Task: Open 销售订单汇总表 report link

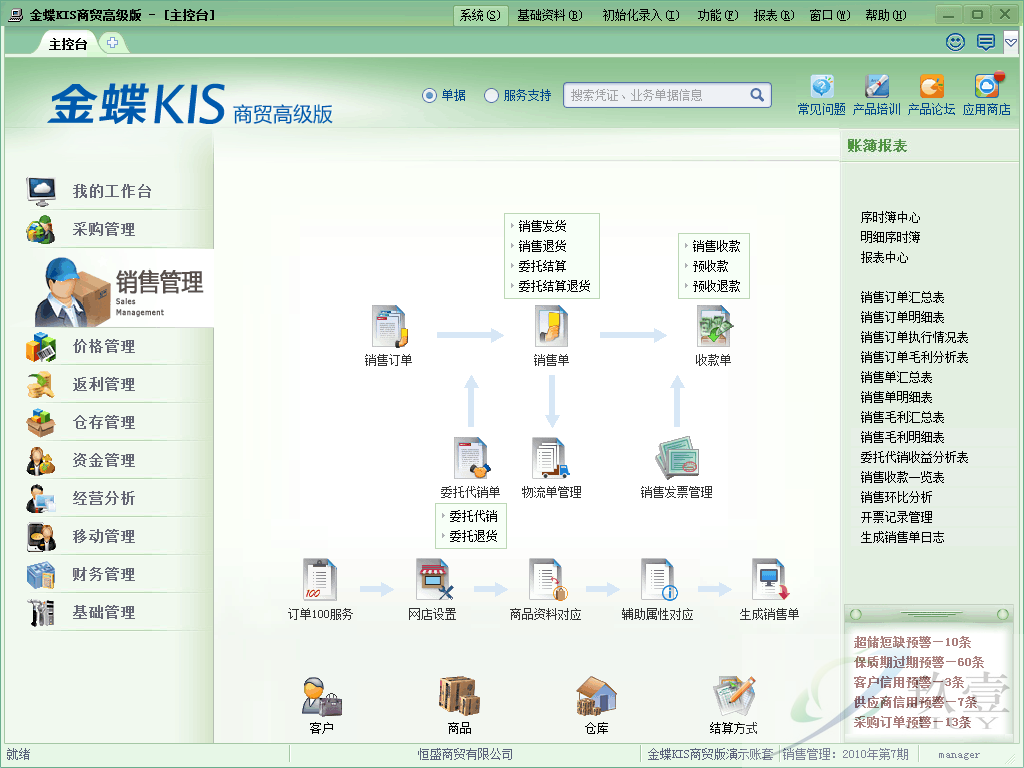Action: coord(902,297)
